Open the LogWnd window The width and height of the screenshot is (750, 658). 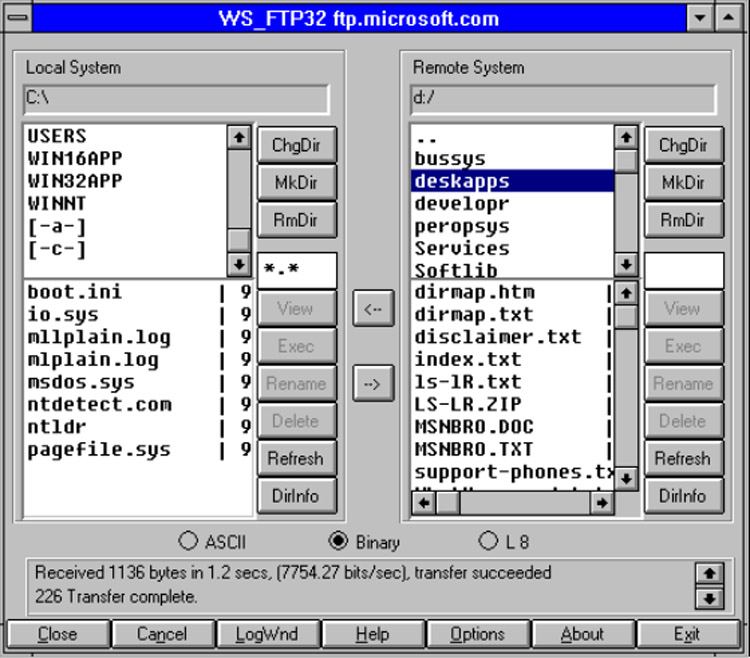pyautogui.click(x=268, y=634)
